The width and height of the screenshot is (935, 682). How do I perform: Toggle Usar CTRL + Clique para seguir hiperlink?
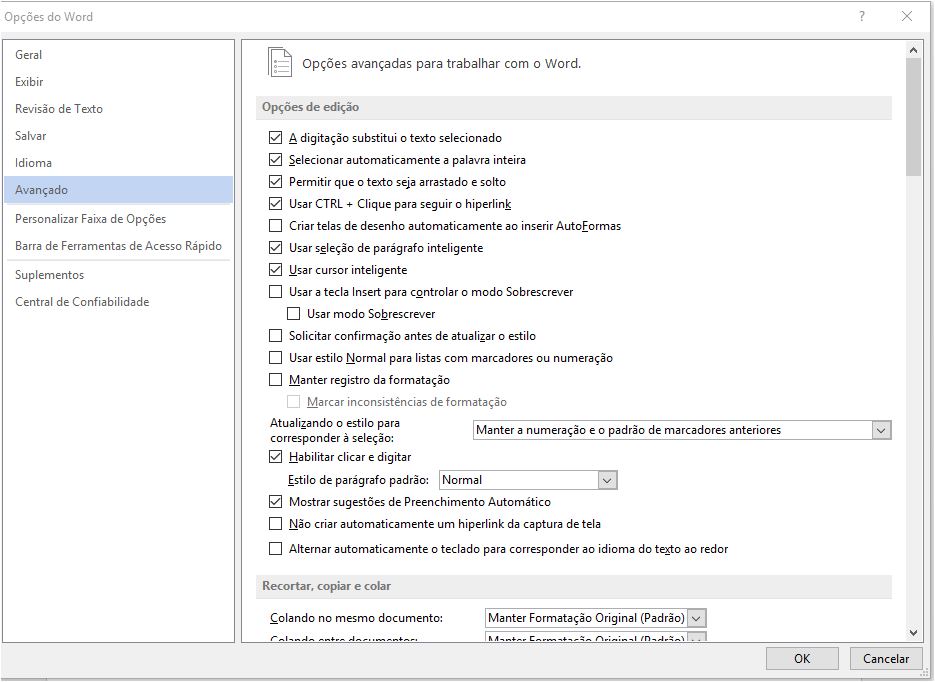(275, 204)
